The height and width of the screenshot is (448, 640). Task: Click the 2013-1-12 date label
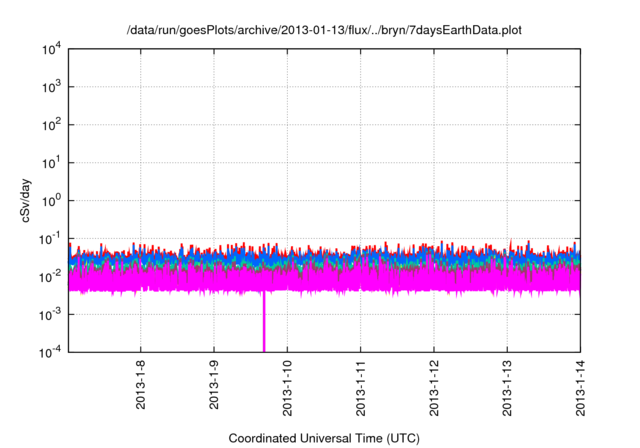(x=434, y=388)
